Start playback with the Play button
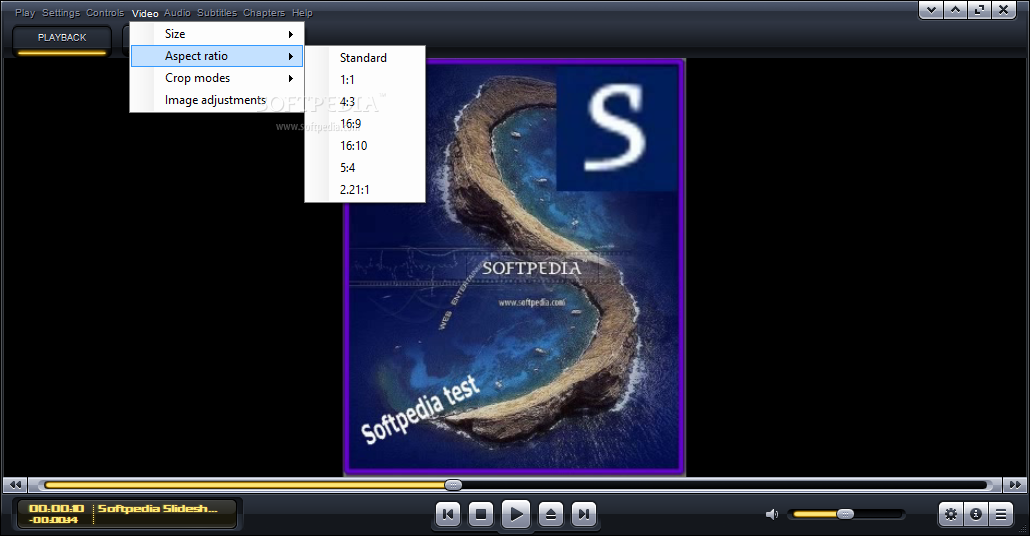Screen dimensions: 1030x536 pos(516,514)
